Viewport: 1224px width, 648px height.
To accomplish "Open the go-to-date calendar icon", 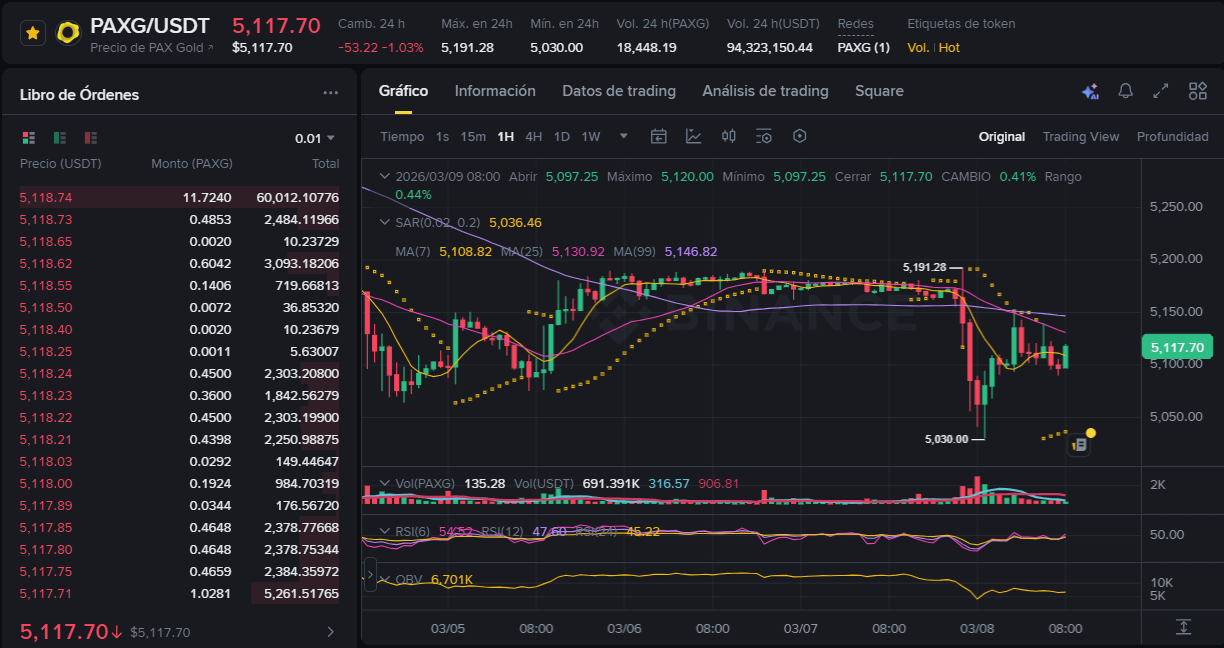I will [x=658, y=137].
